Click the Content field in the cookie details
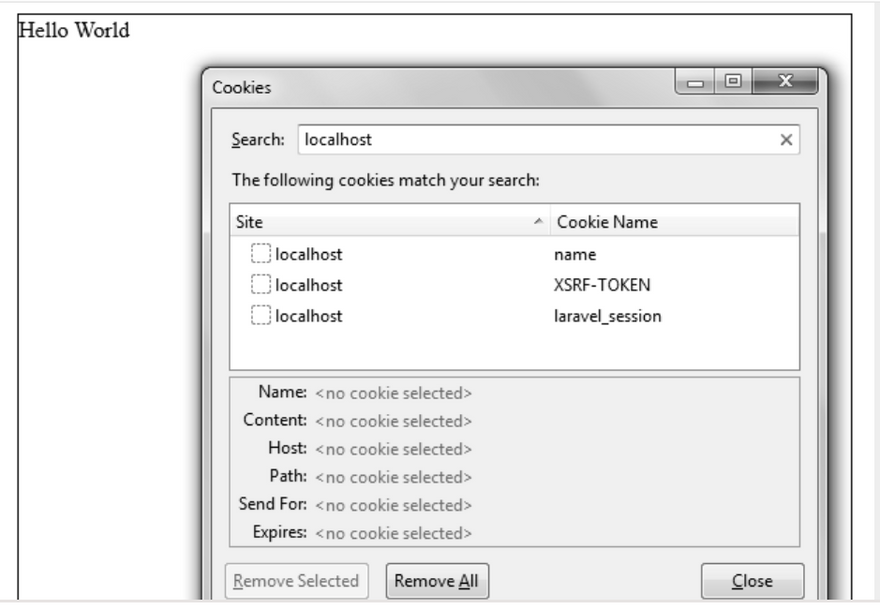Image resolution: width=880 pixels, height=607 pixels. tap(394, 421)
